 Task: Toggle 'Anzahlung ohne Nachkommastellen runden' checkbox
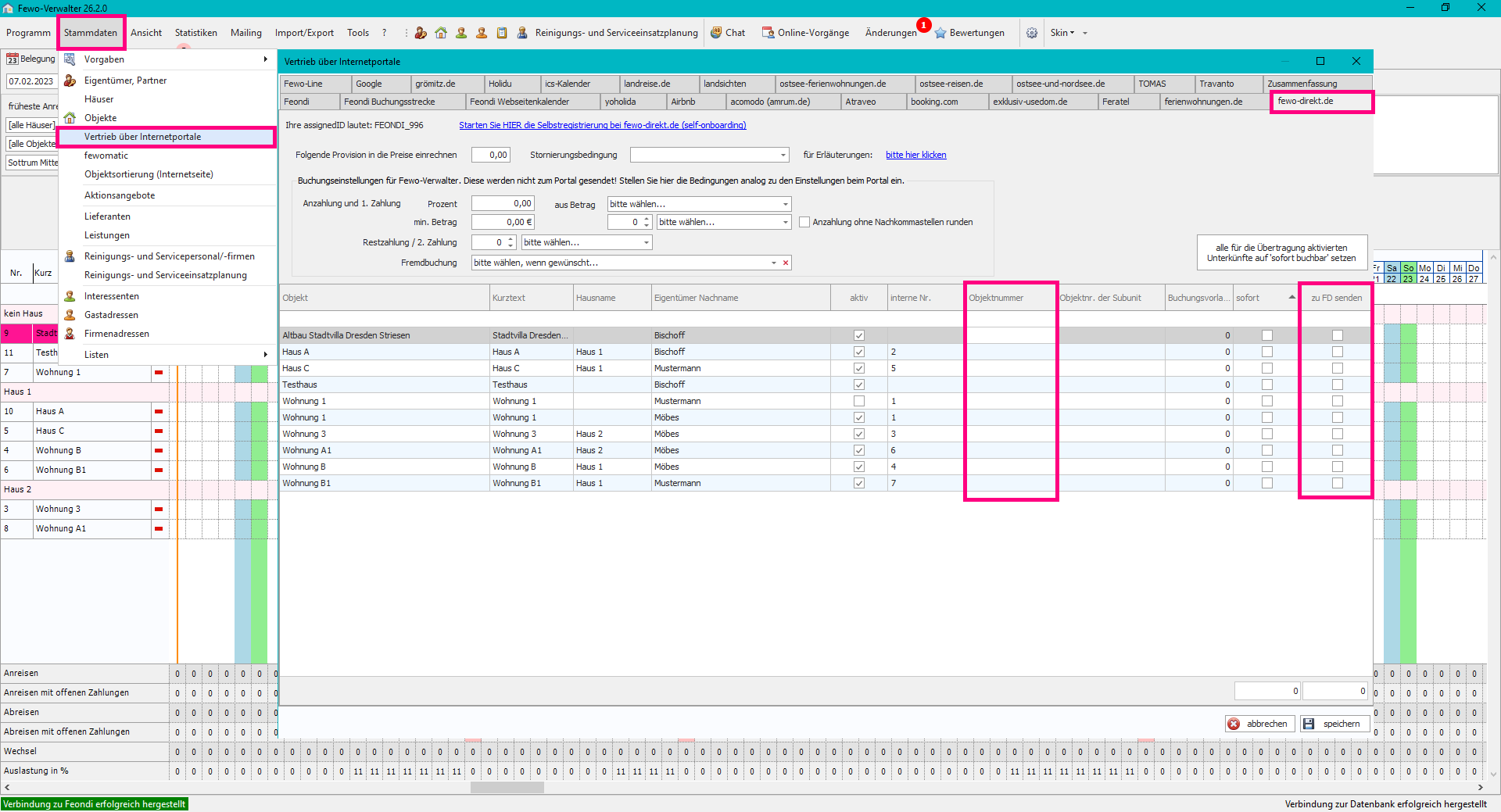[x=804, y=223]
